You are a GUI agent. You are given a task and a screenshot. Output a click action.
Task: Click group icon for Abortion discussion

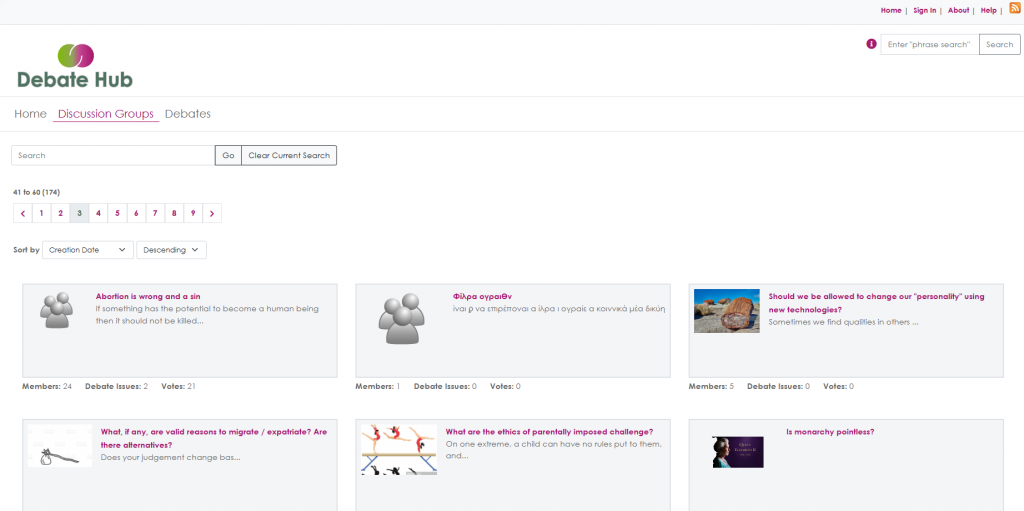pyautogui.click(x=58, y=310)
